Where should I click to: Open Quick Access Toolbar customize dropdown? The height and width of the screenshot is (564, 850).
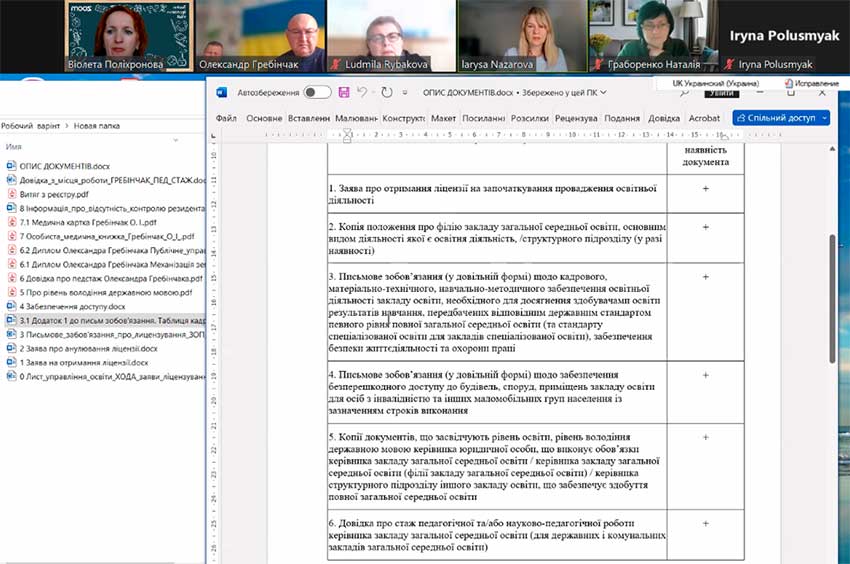pos(406,92)
